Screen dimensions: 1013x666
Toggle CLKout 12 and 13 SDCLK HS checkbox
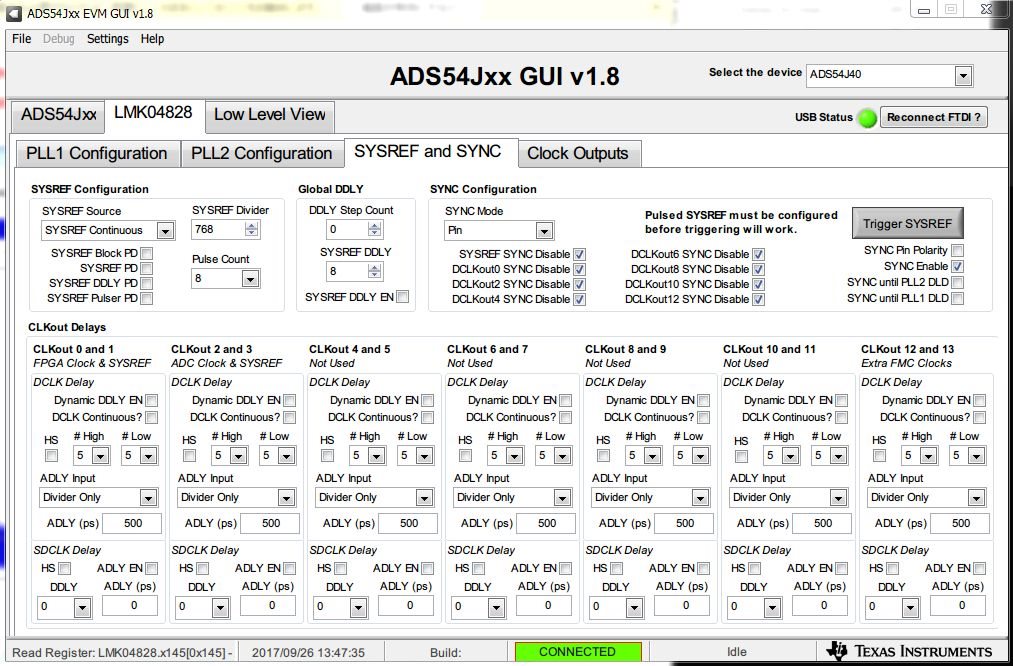click(x=892, y=568)
